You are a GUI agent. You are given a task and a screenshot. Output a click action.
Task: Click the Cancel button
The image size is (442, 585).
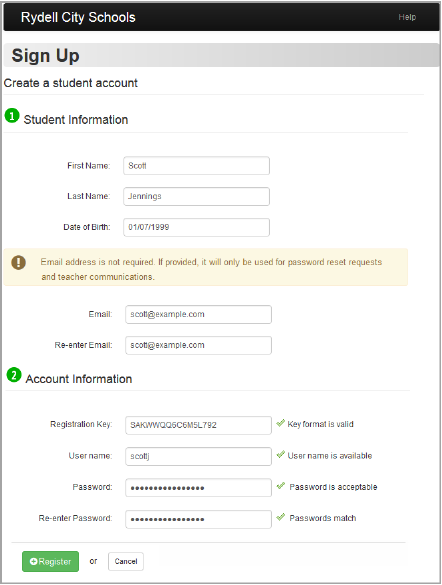coord(126,561)
